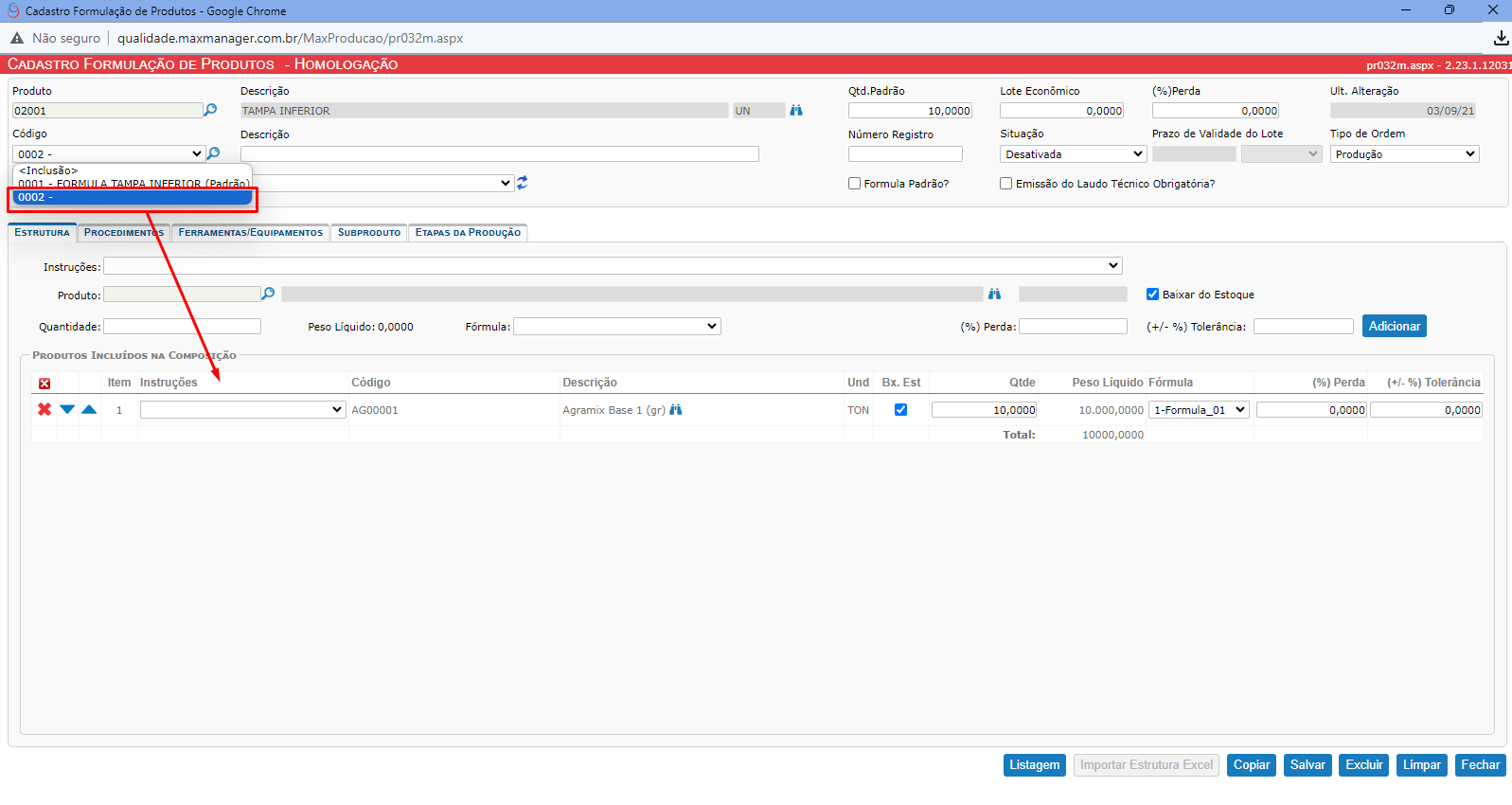Image resolution: width=1512 pixels, height=805 pixels.
Task: Click red delete-all icon in table header
Action: 44,384
